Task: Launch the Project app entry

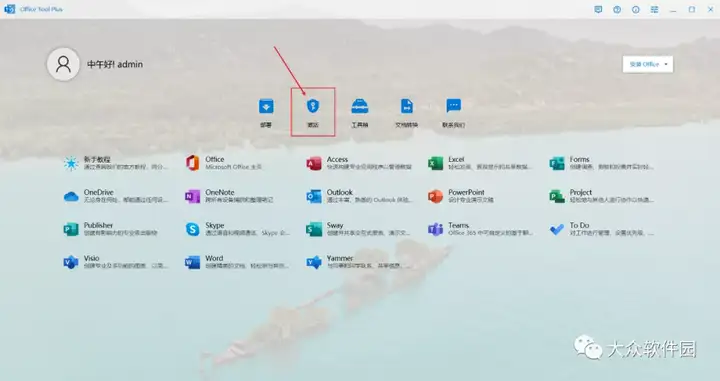Action: click(x=602, y=196)
